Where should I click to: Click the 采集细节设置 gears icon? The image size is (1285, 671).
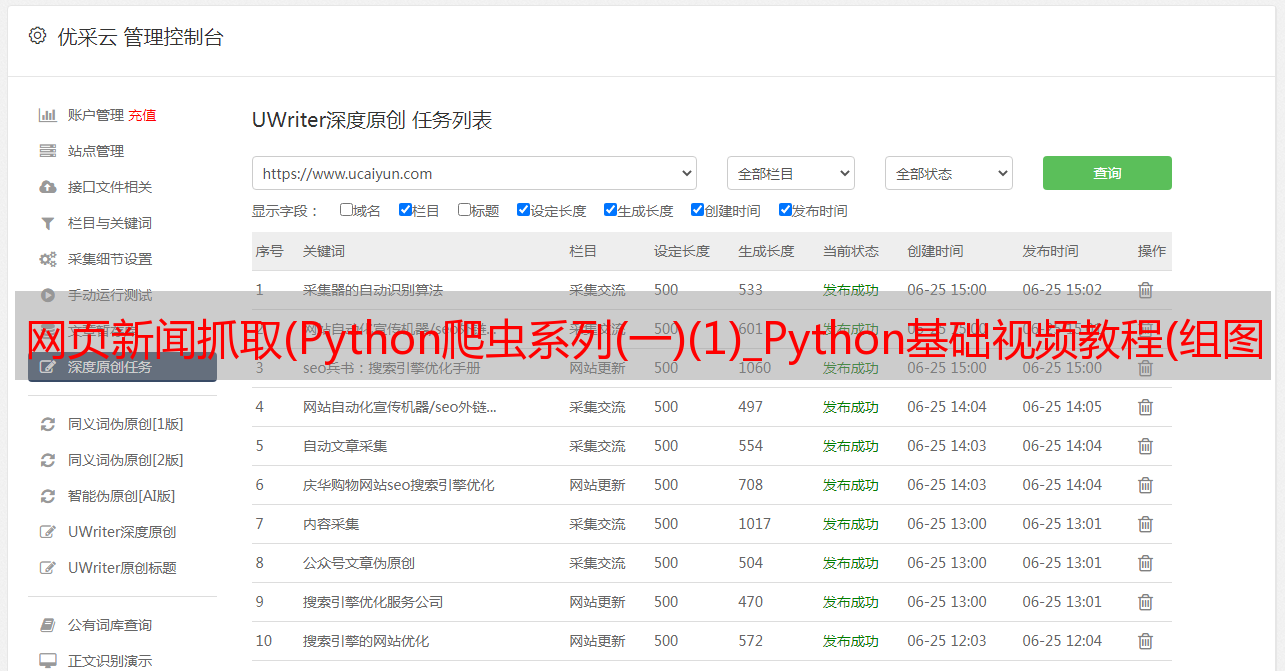47,259
